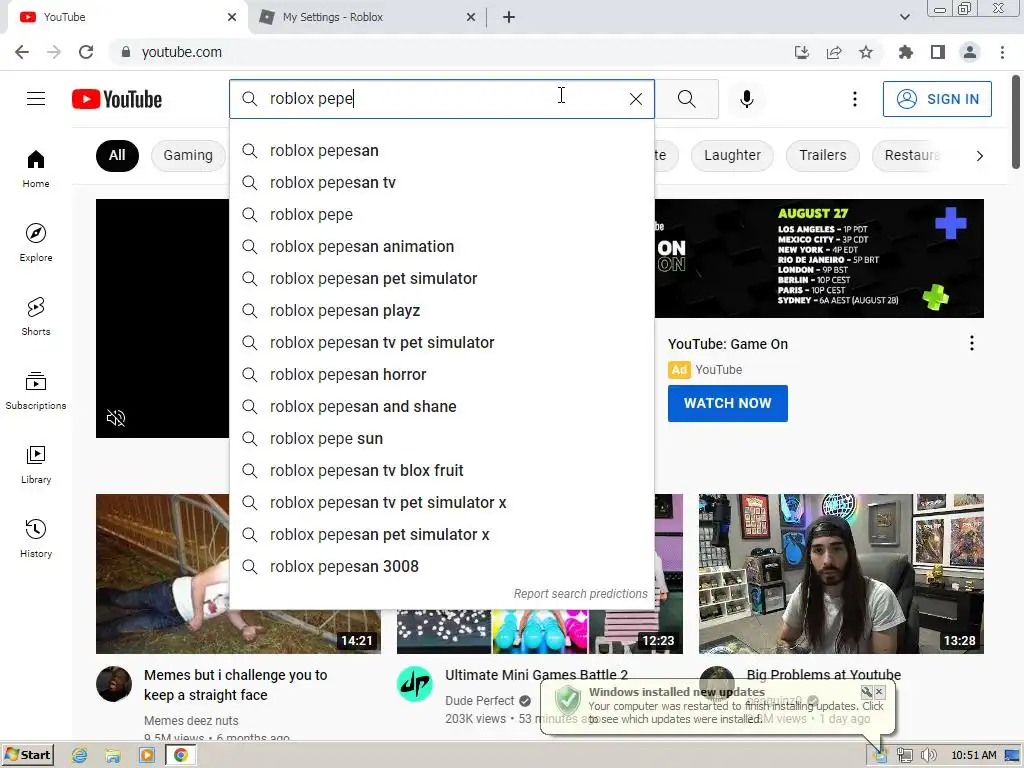
Task: Click the YouTube logo
Action: coord(117,99)
